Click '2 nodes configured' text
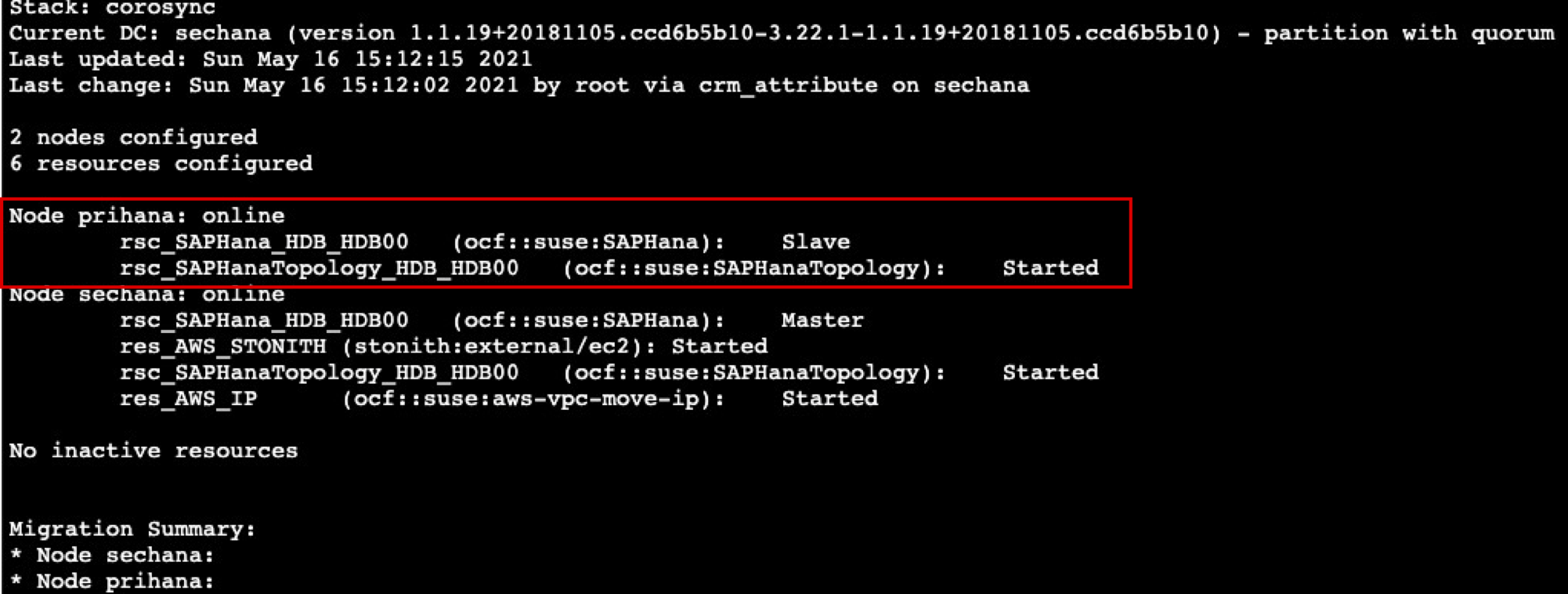1568x594 pixels. 133,138
